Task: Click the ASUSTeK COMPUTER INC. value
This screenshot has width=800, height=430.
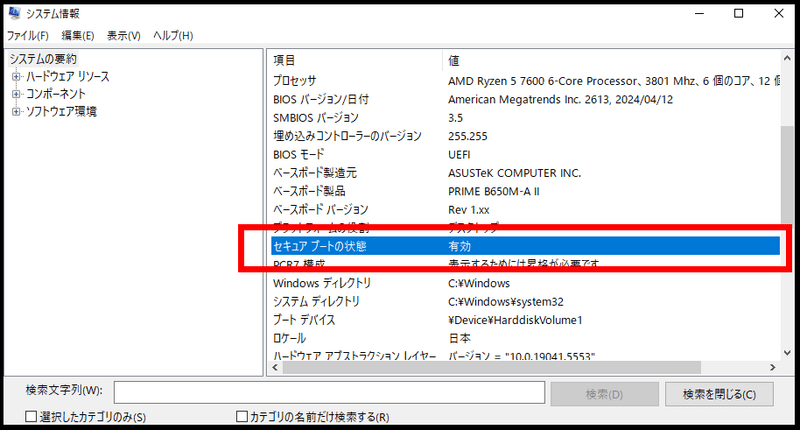Action: (514, 173)
